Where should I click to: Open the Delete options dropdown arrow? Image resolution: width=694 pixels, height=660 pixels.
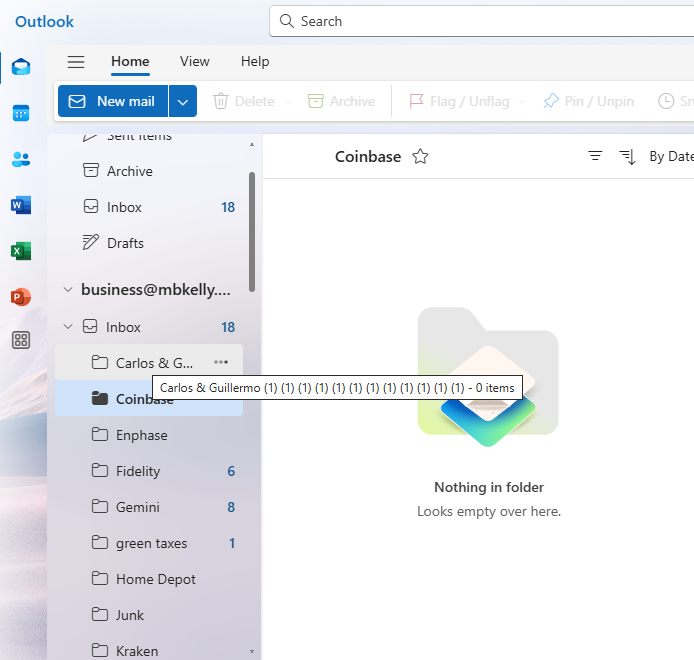[x=288, y=101]
